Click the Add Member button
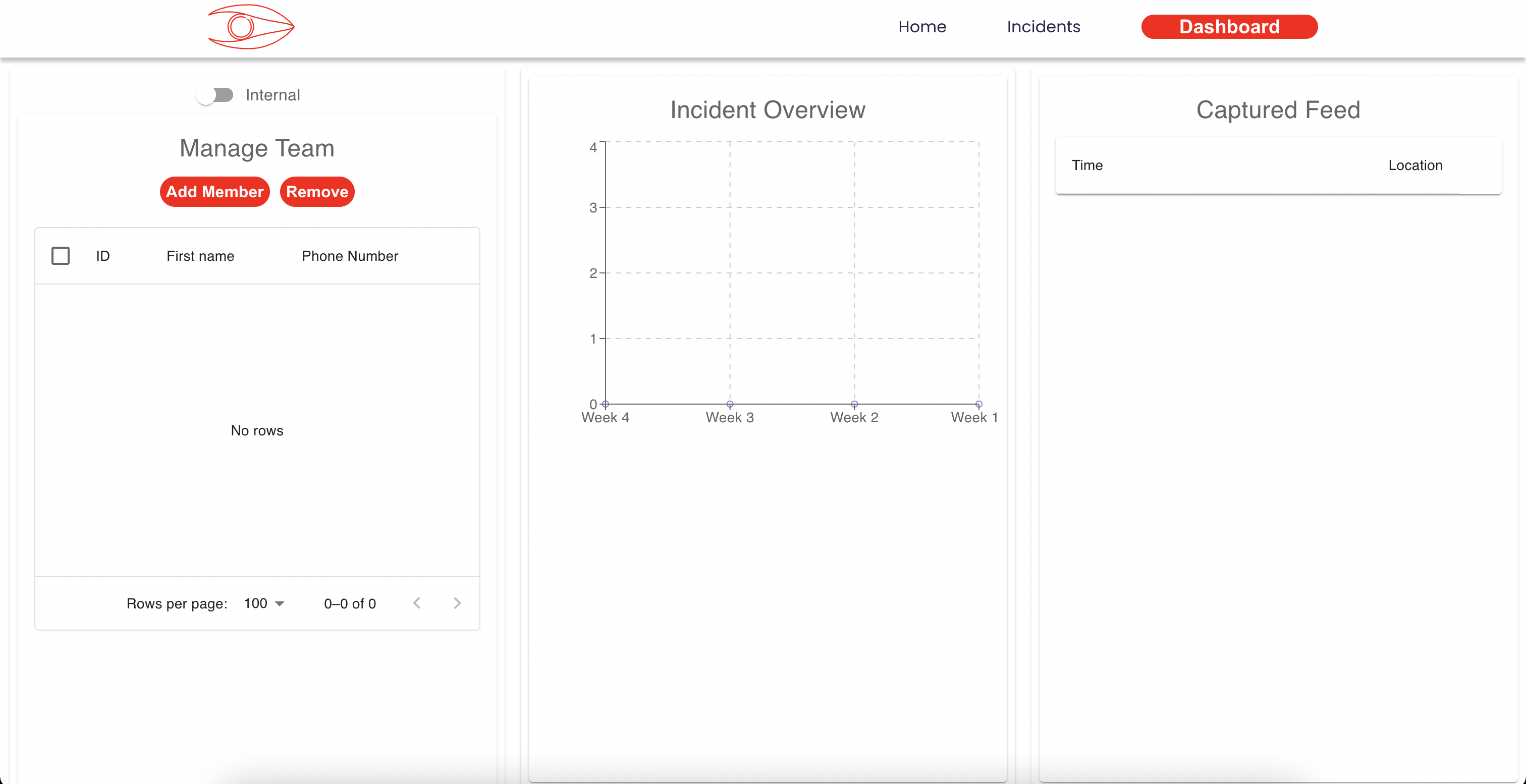Image resolution: width=1526 pixels, height=784 pixels. pos(214,192)
